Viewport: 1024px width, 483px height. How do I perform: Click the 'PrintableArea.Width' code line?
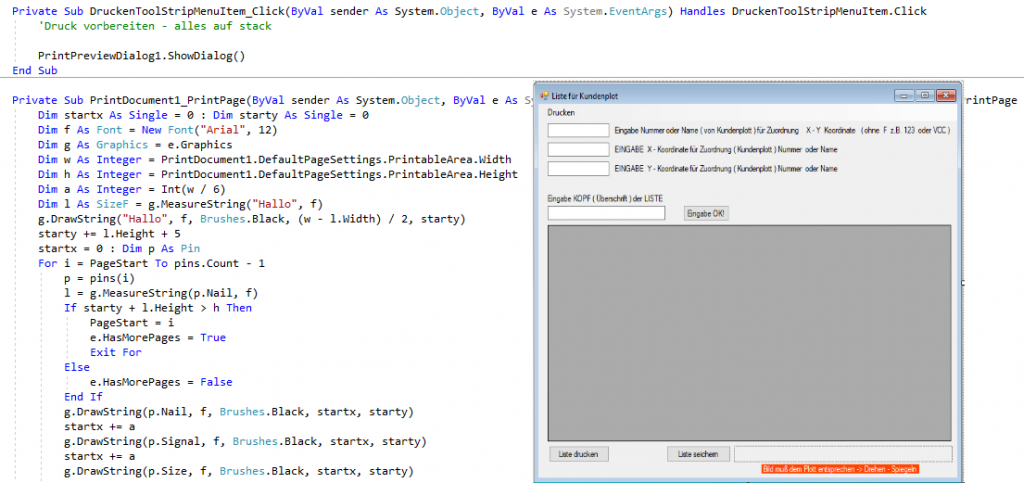274,159
